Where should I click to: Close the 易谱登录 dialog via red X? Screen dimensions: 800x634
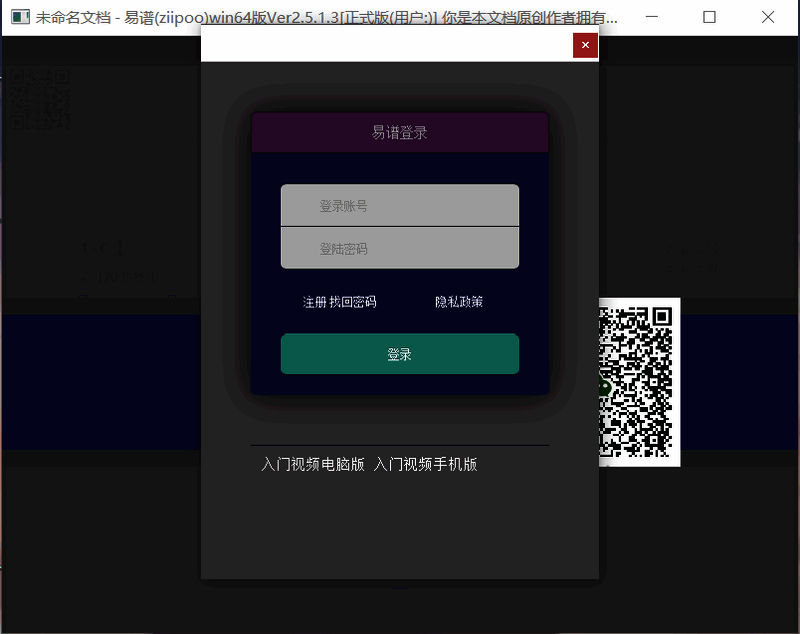click(x=585, y=45)
